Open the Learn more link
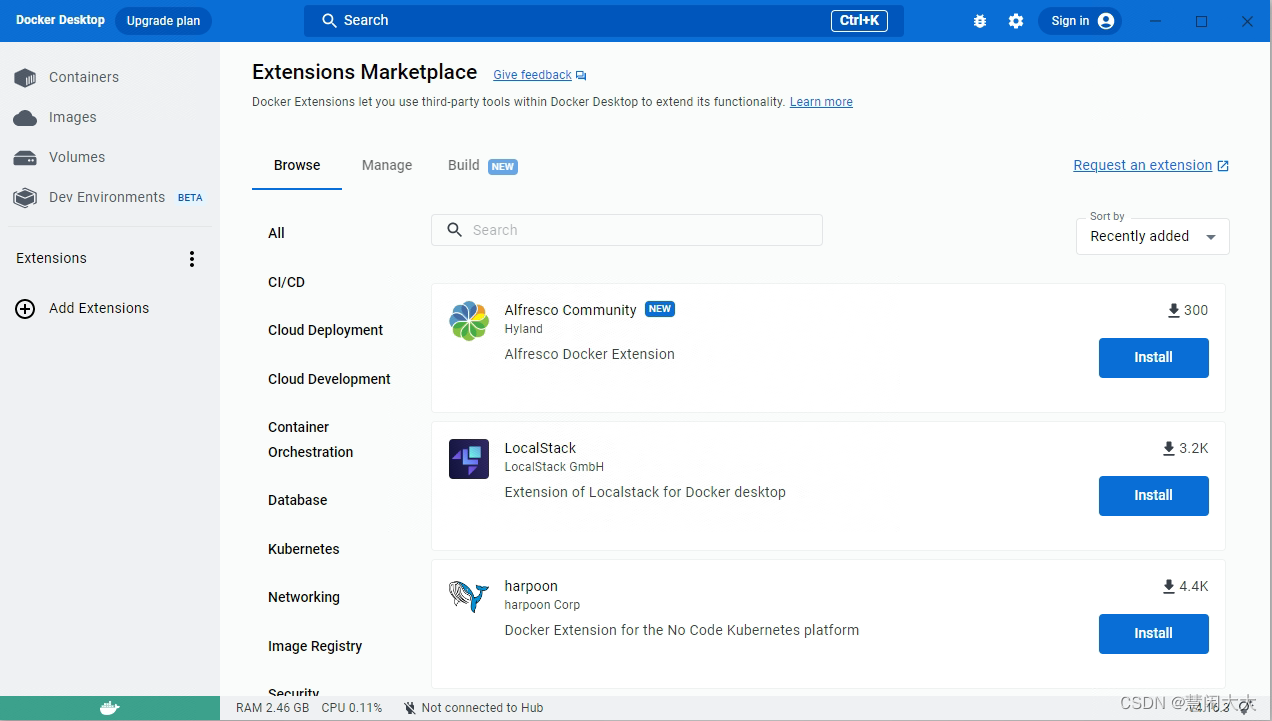 [x=821, y=102]
